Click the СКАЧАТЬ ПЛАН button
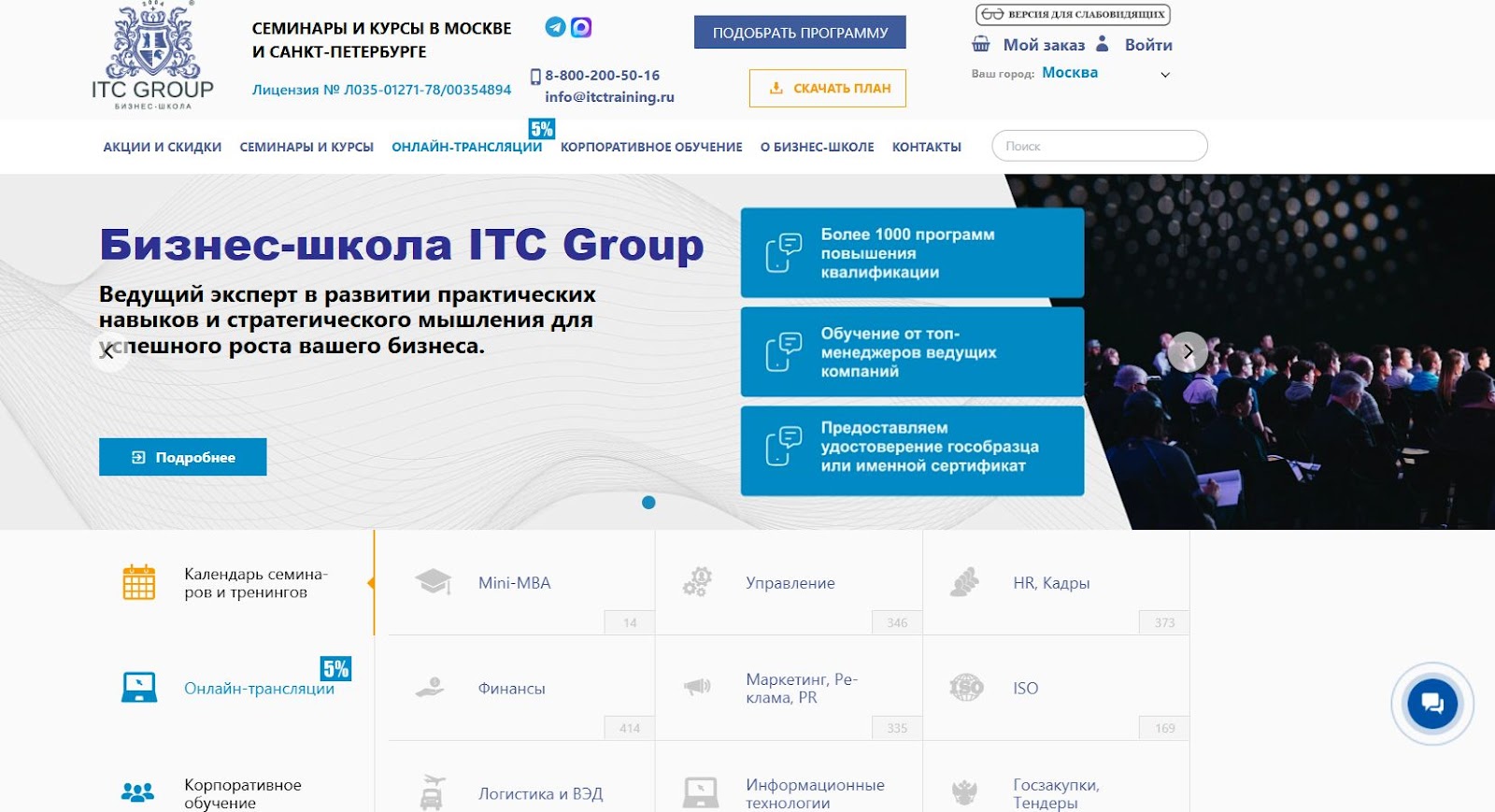1495x812 pixels. (828, 88)
